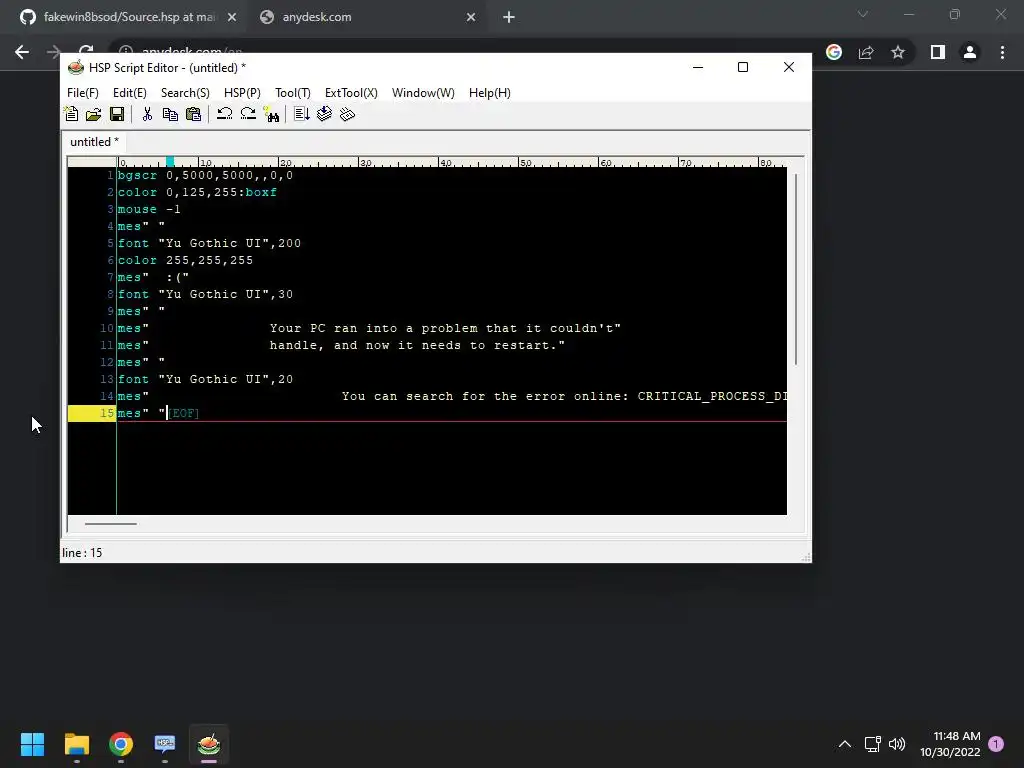The width and height of the screenshot is (1024, 768).
Task: Save the script with floppy disk icon
Action: click(x=117, y=114)
